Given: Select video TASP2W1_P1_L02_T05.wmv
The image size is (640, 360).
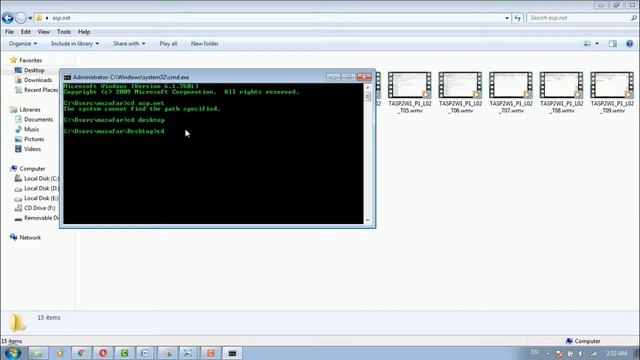Looking at the screenshot, I should pyautogui.click(x=410, y=93).
